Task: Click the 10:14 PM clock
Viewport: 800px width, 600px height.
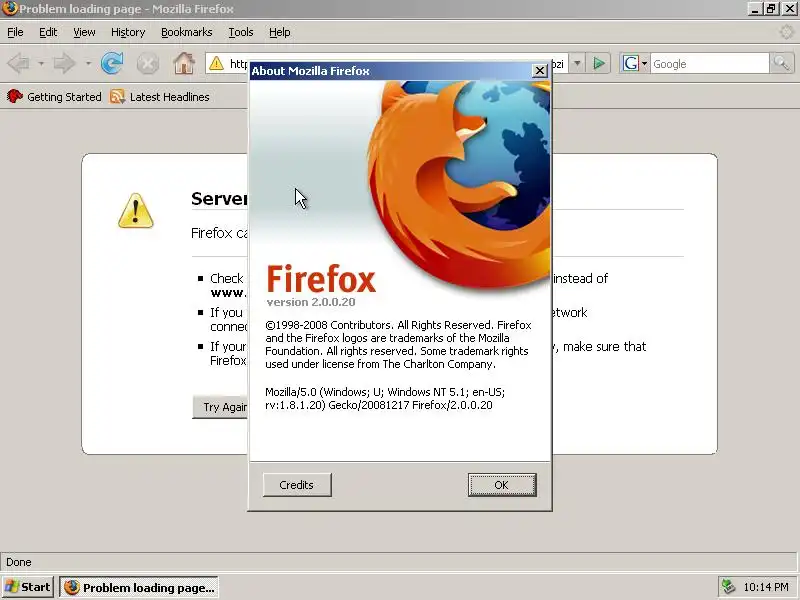Action: [766, 587]
